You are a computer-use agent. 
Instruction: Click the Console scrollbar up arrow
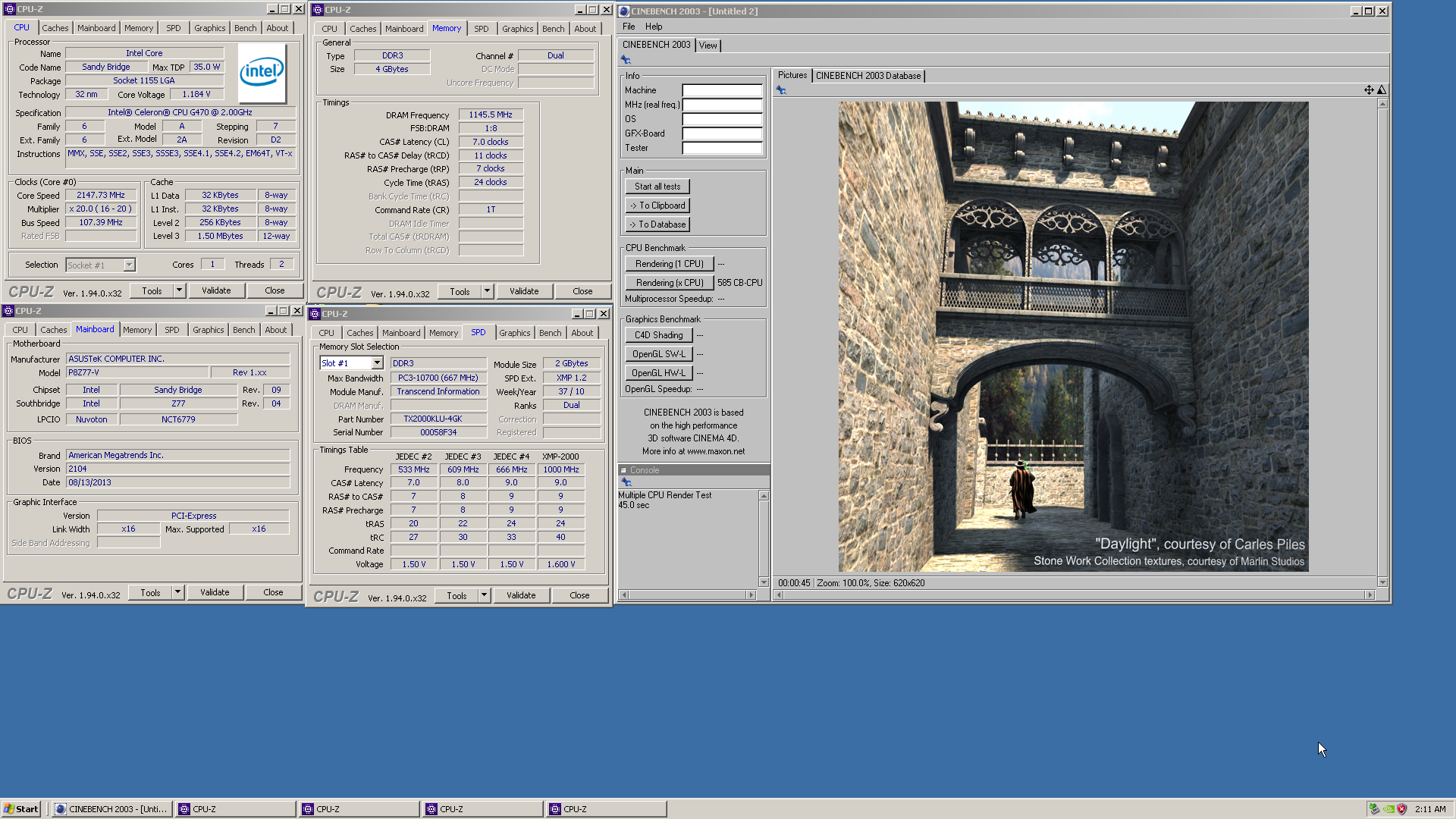pyautogui.click(x=764, y=495)
